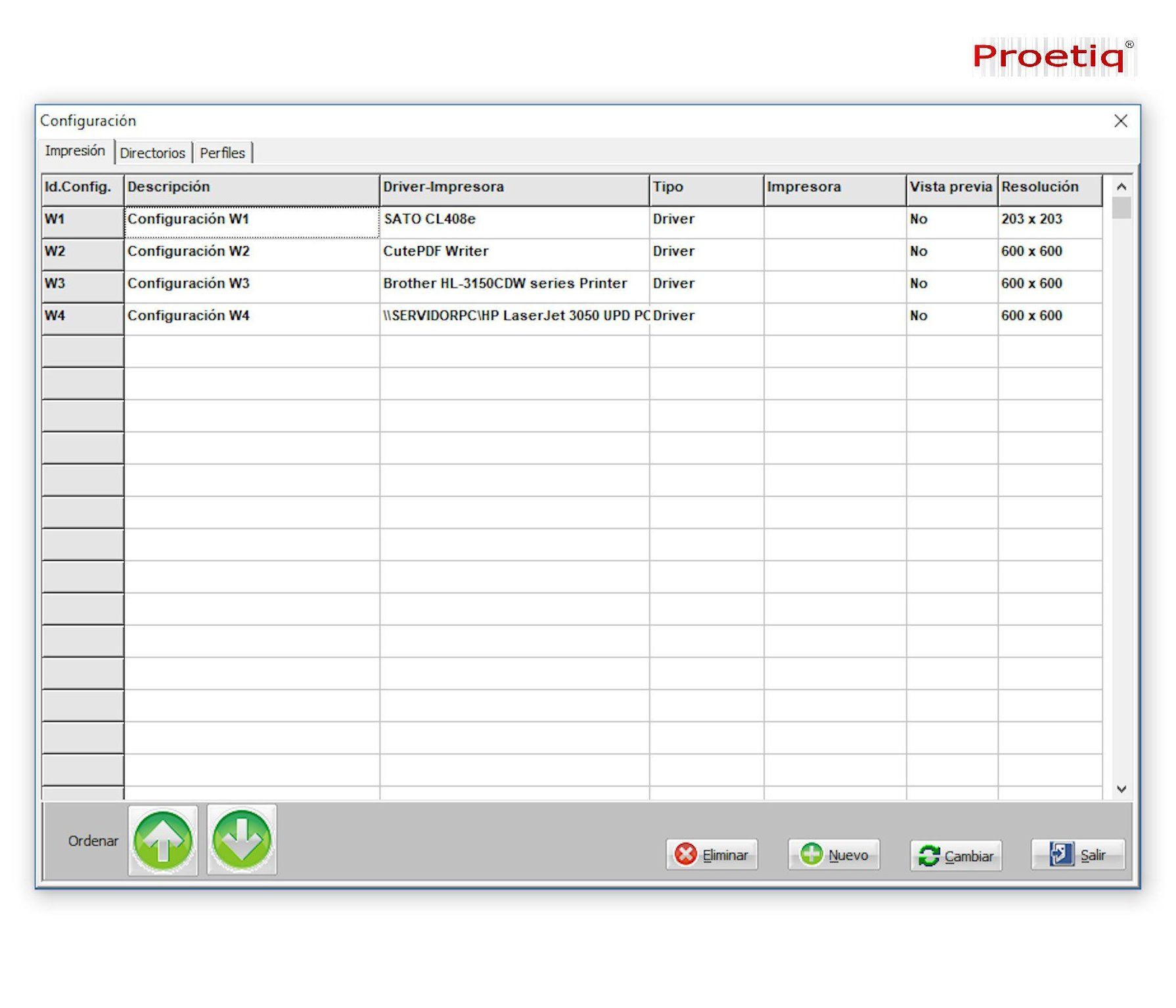Select the Impresión tab
Screen dimensions: 1176x1008
coord(75,151)
